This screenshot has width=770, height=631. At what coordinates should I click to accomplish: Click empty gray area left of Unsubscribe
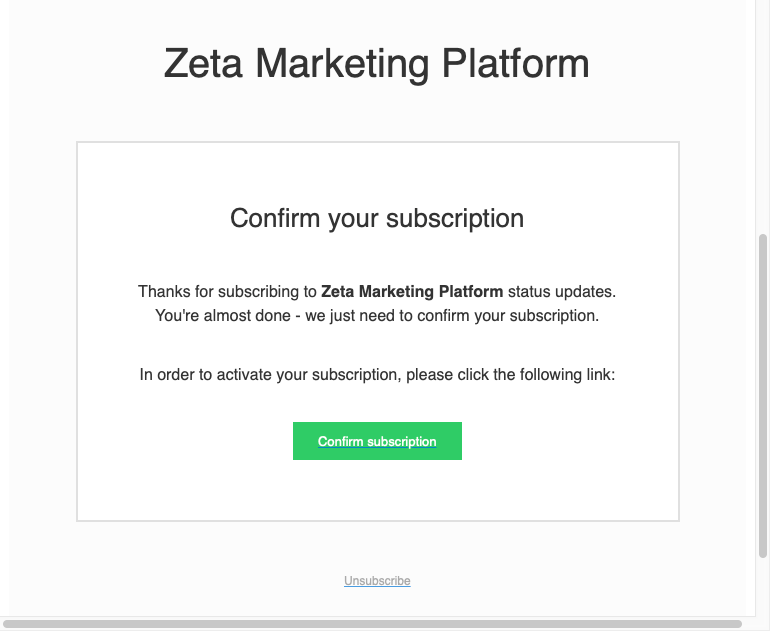point(180,581)
